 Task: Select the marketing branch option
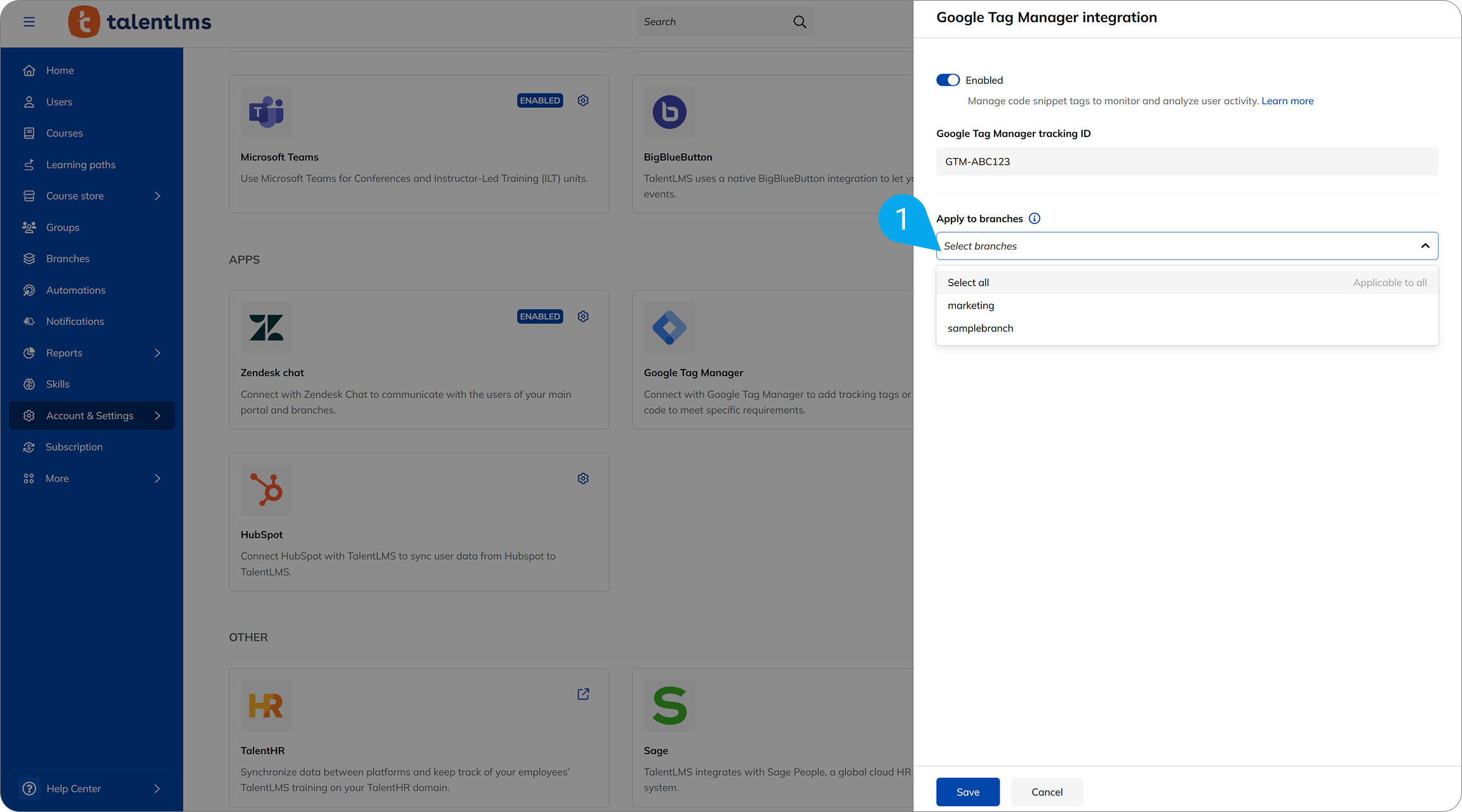pos(970,305)
